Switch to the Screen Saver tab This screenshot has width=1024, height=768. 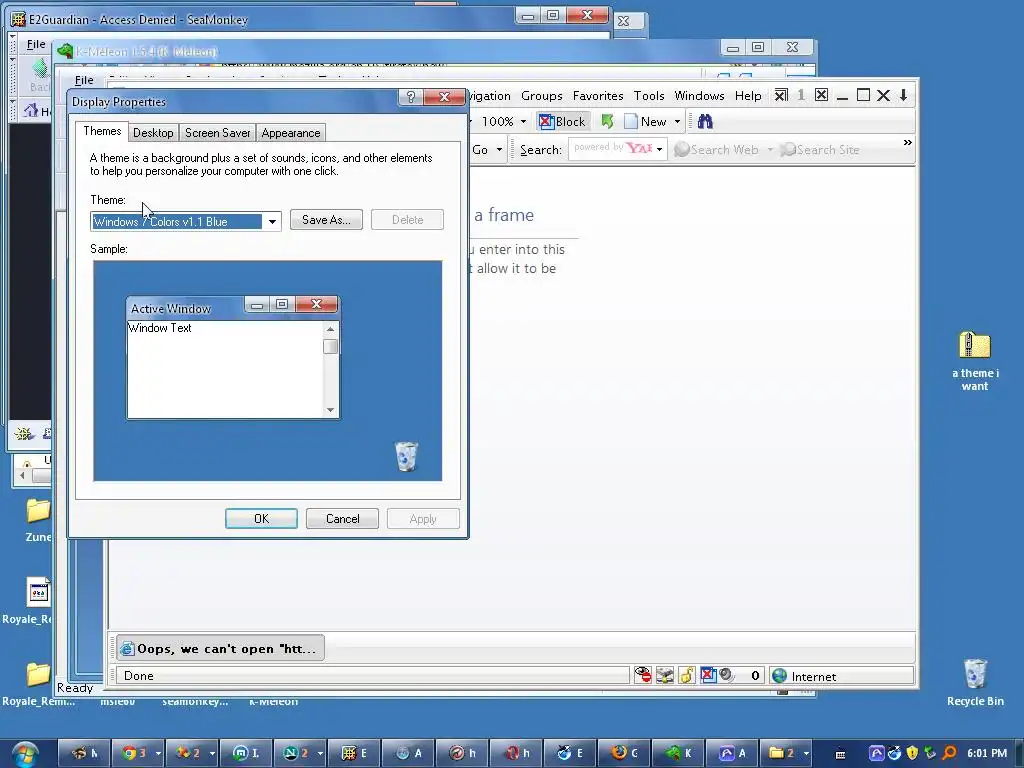[217, 133]
